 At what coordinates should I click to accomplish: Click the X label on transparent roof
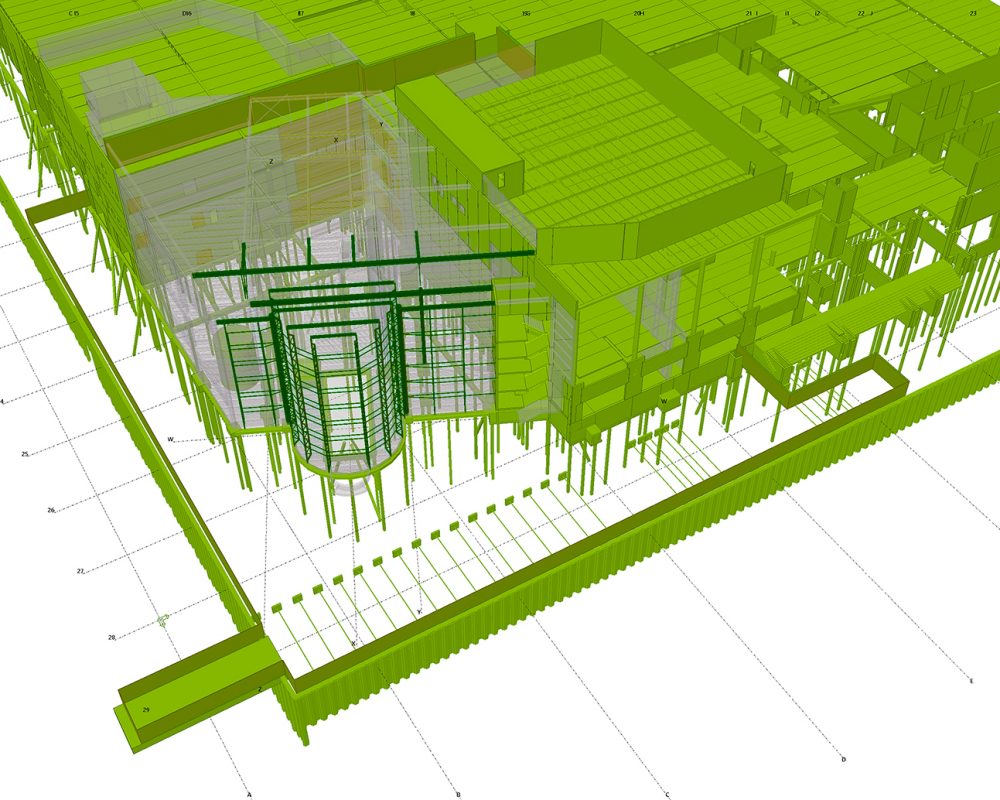click(336, 139)
